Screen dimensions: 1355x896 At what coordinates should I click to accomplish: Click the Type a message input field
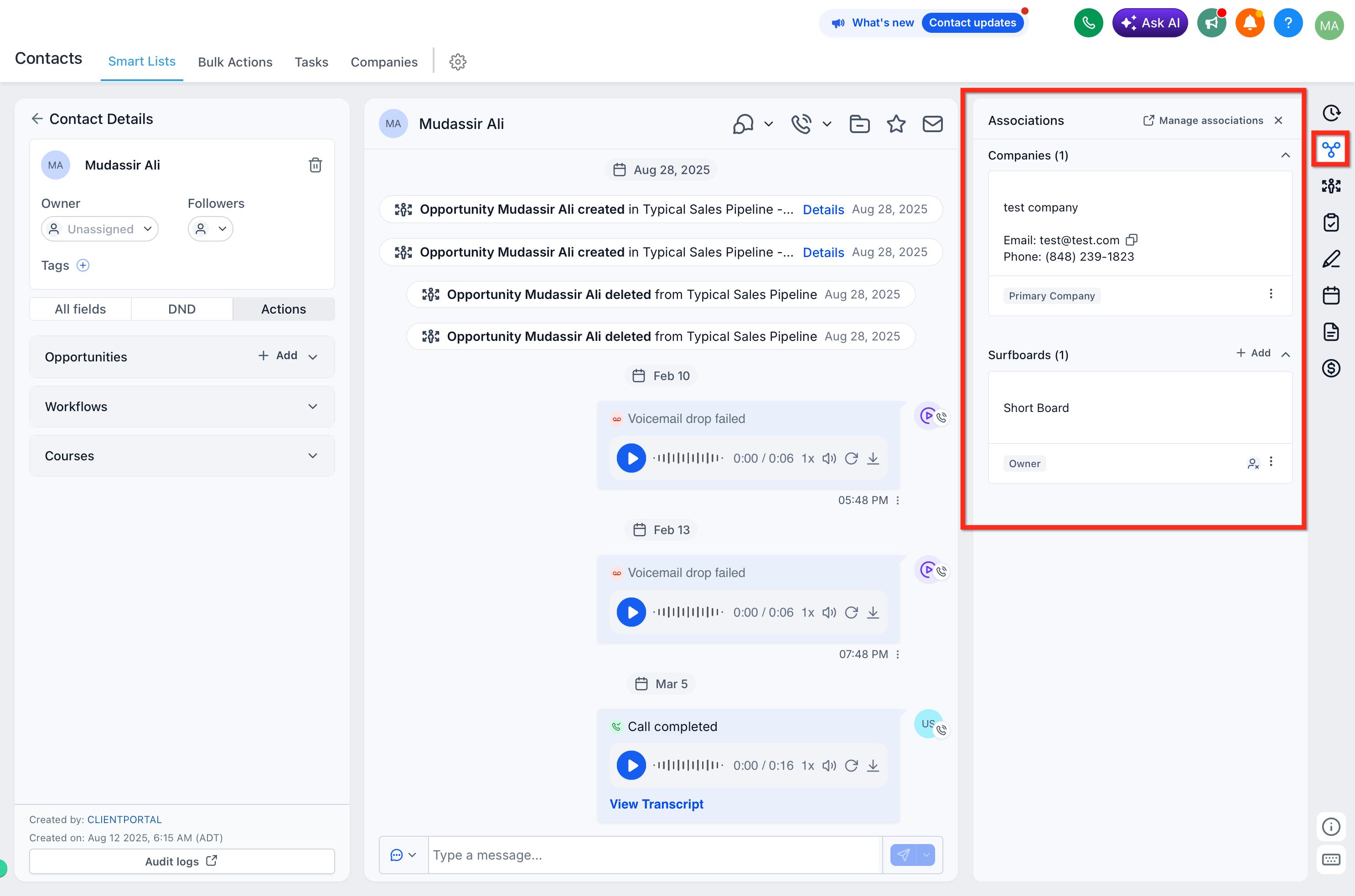coord(654,855)
